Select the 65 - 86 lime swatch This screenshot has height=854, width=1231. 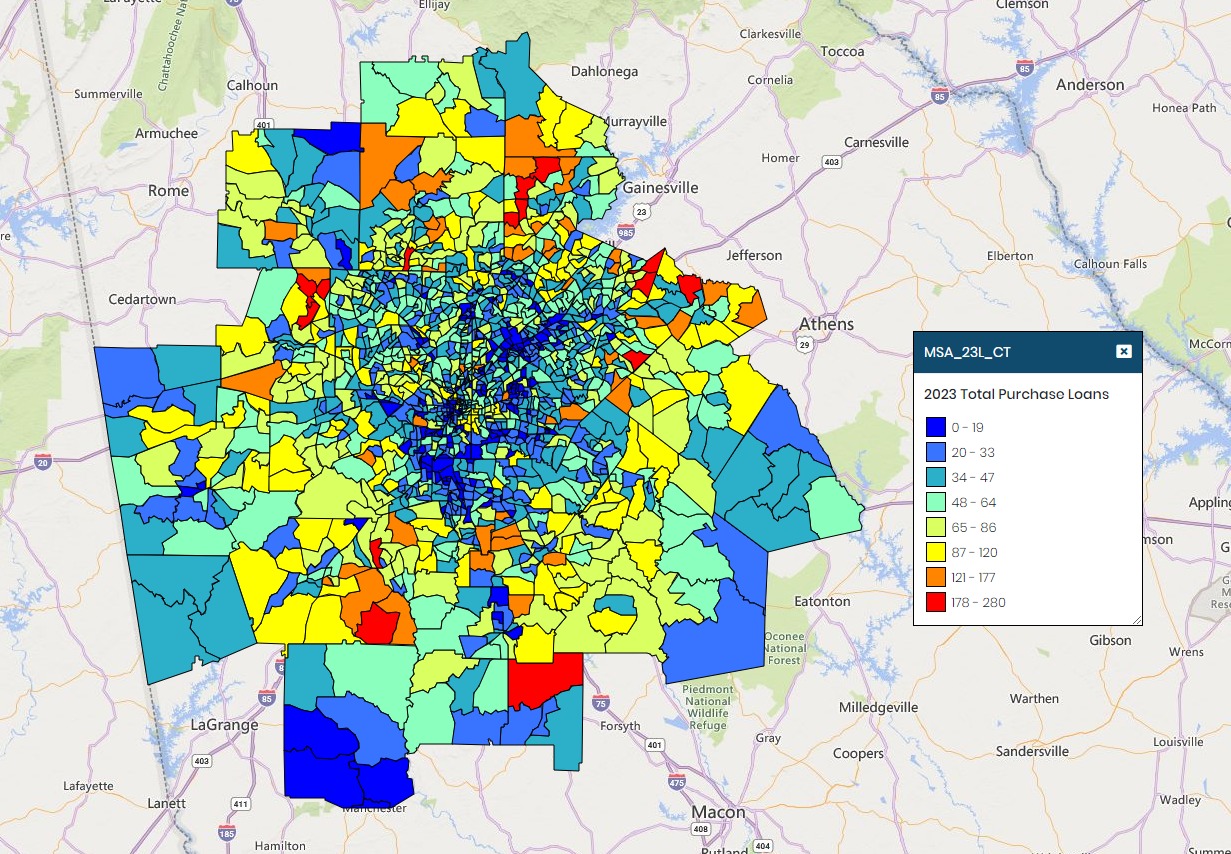pos(936,527)
